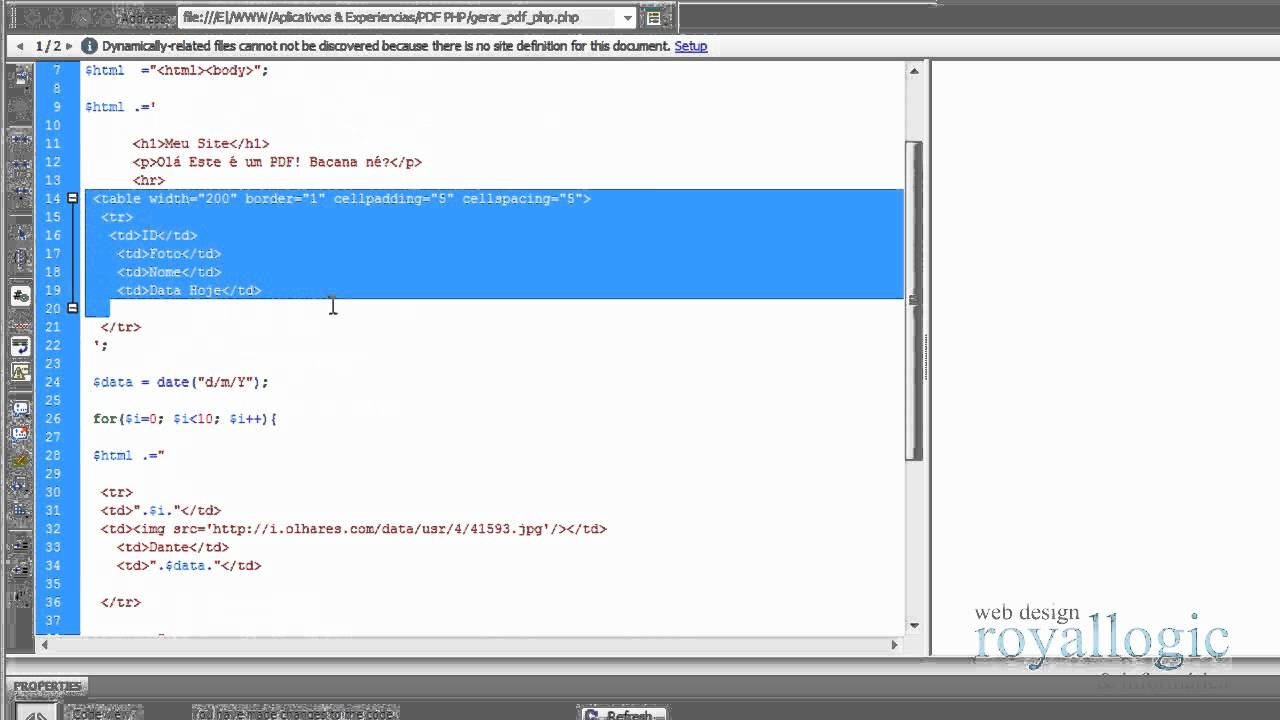
Task: Open the Address field dropdown arrow
Action: (627, 17)
